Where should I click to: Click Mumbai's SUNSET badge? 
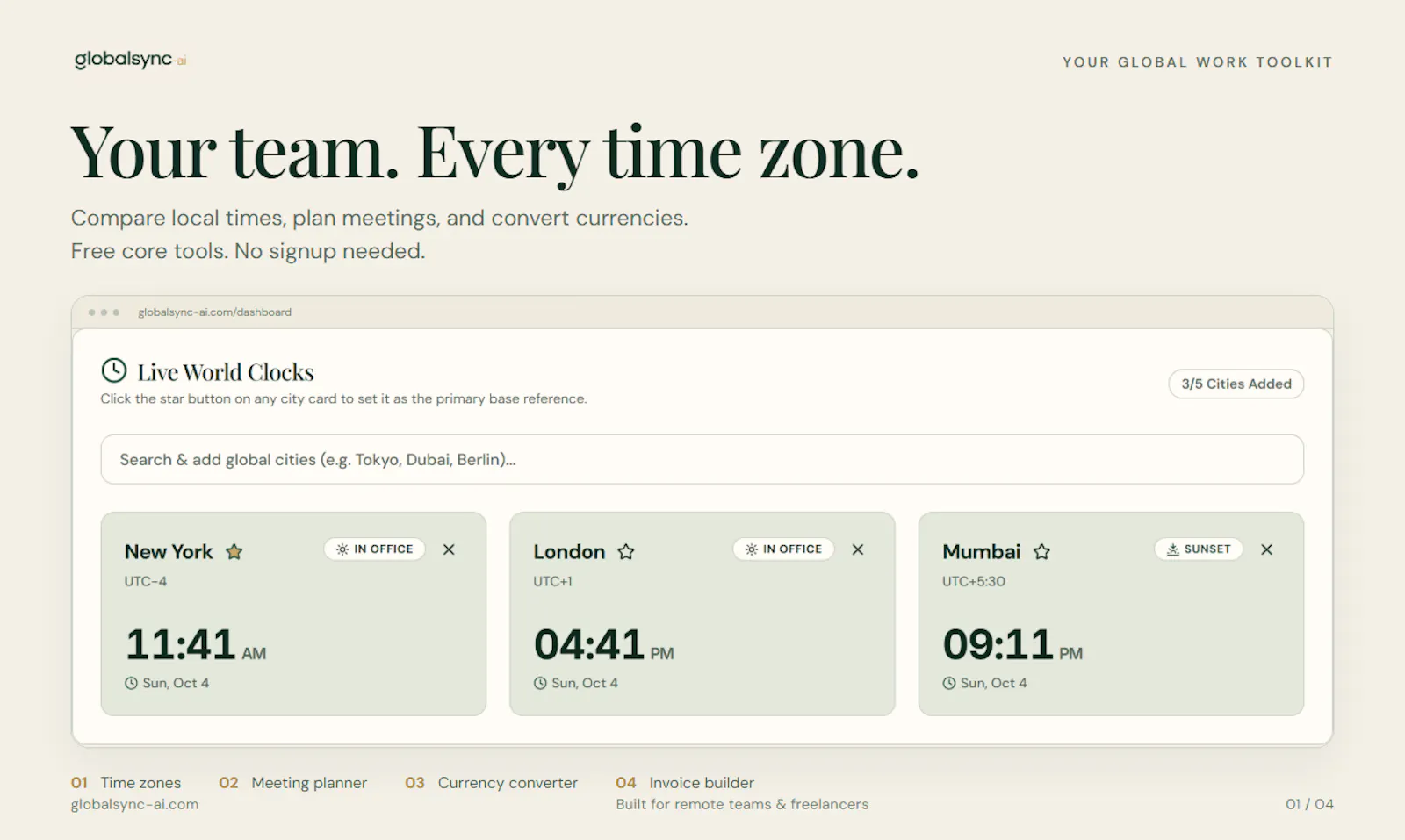pos(1199,549)
